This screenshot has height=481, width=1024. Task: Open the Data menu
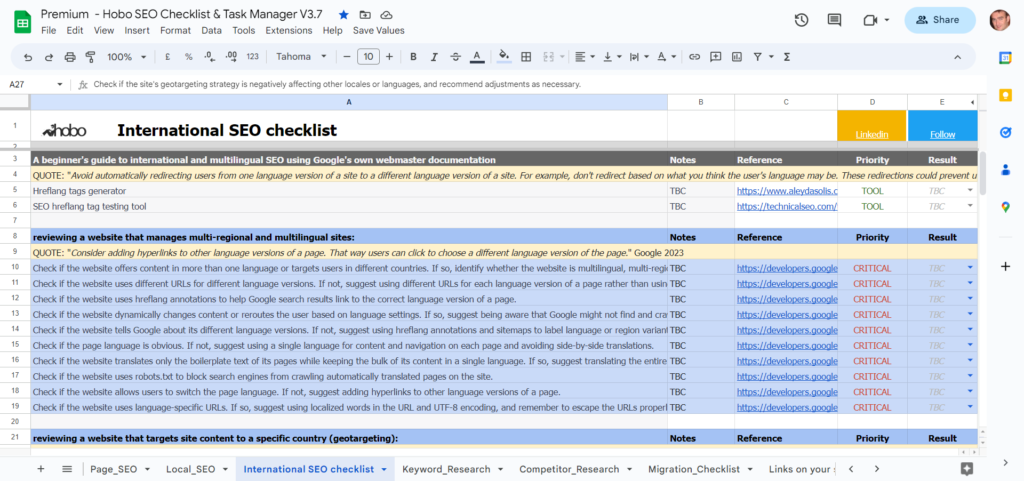(x=212, y=30)
